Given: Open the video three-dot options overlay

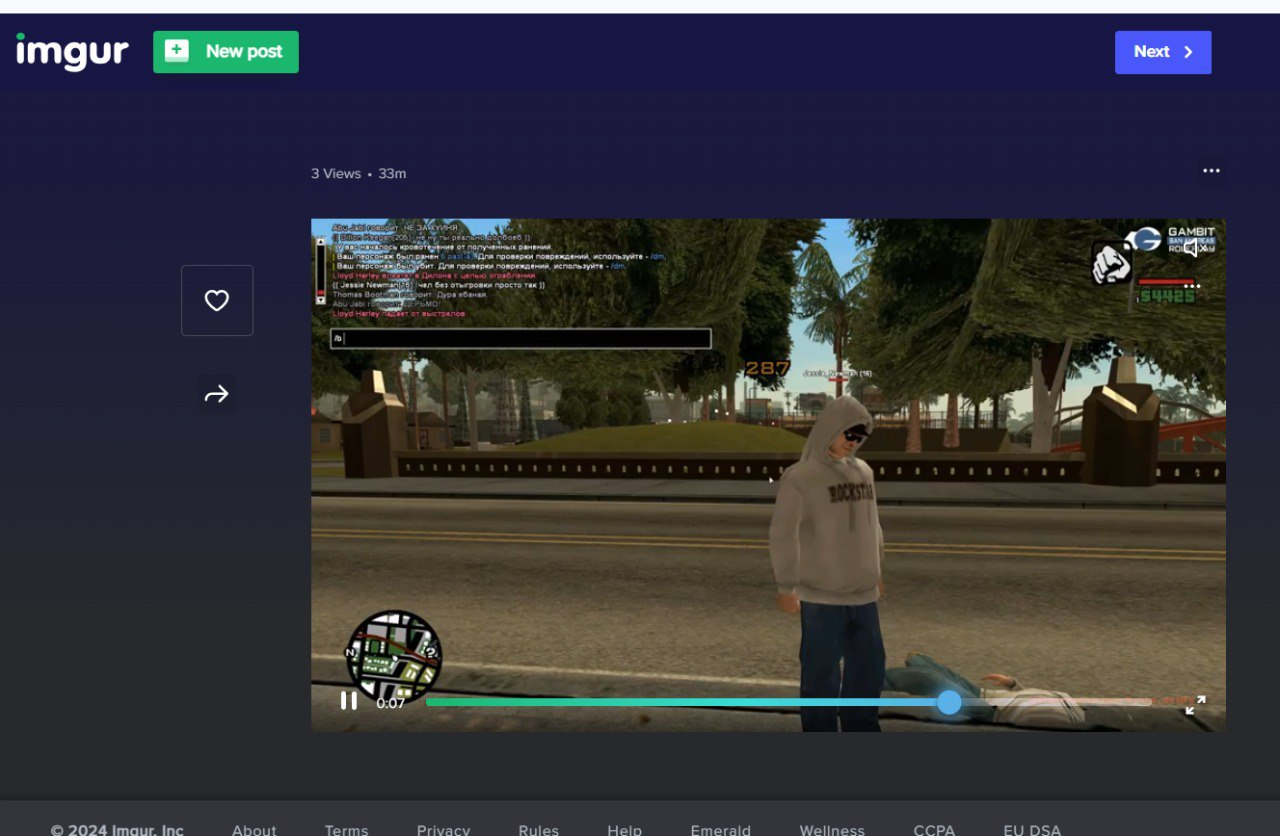Looking at the screenshot, I should tap(1192, 286).
